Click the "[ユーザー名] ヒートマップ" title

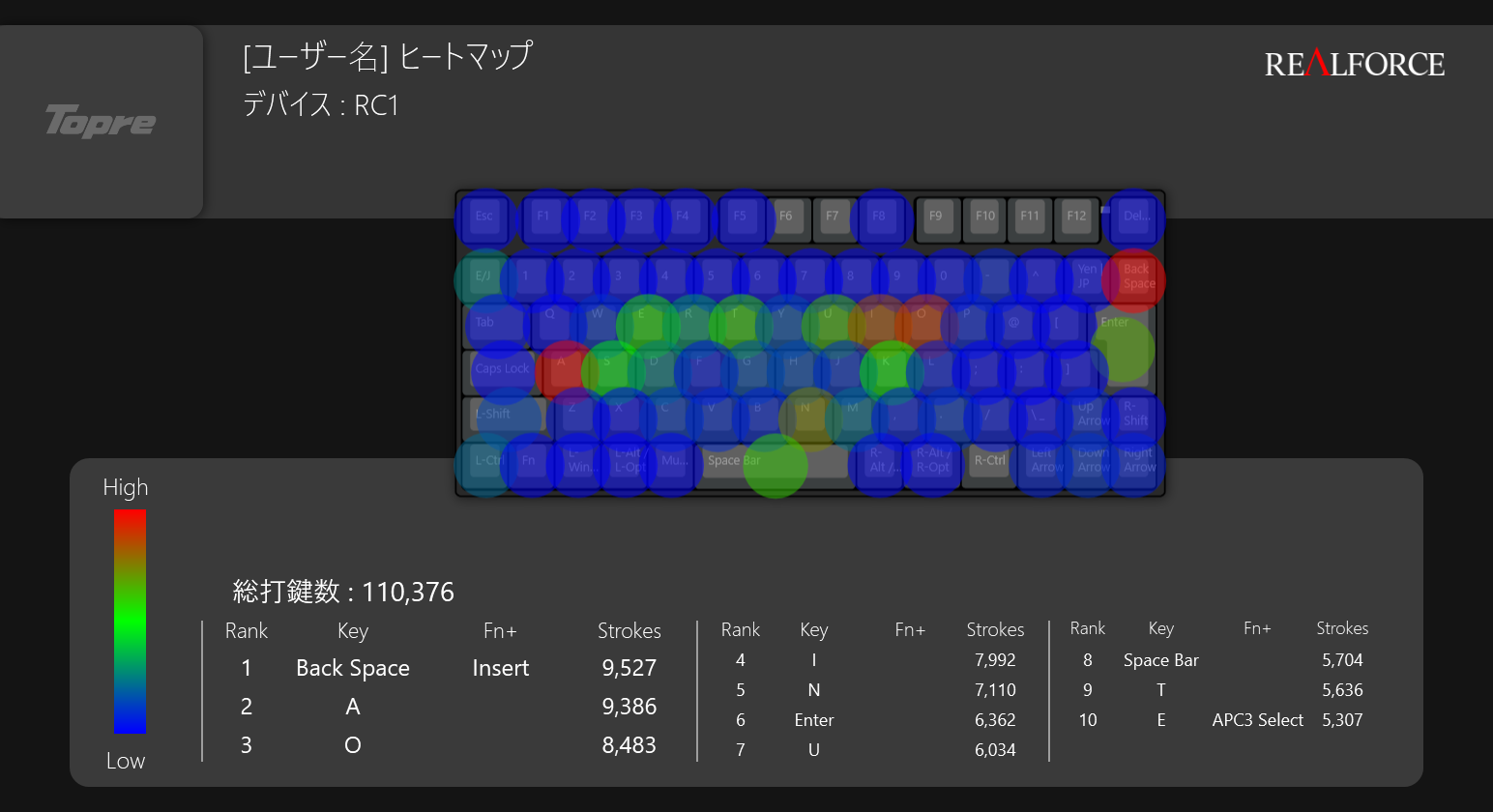(387, 56)
